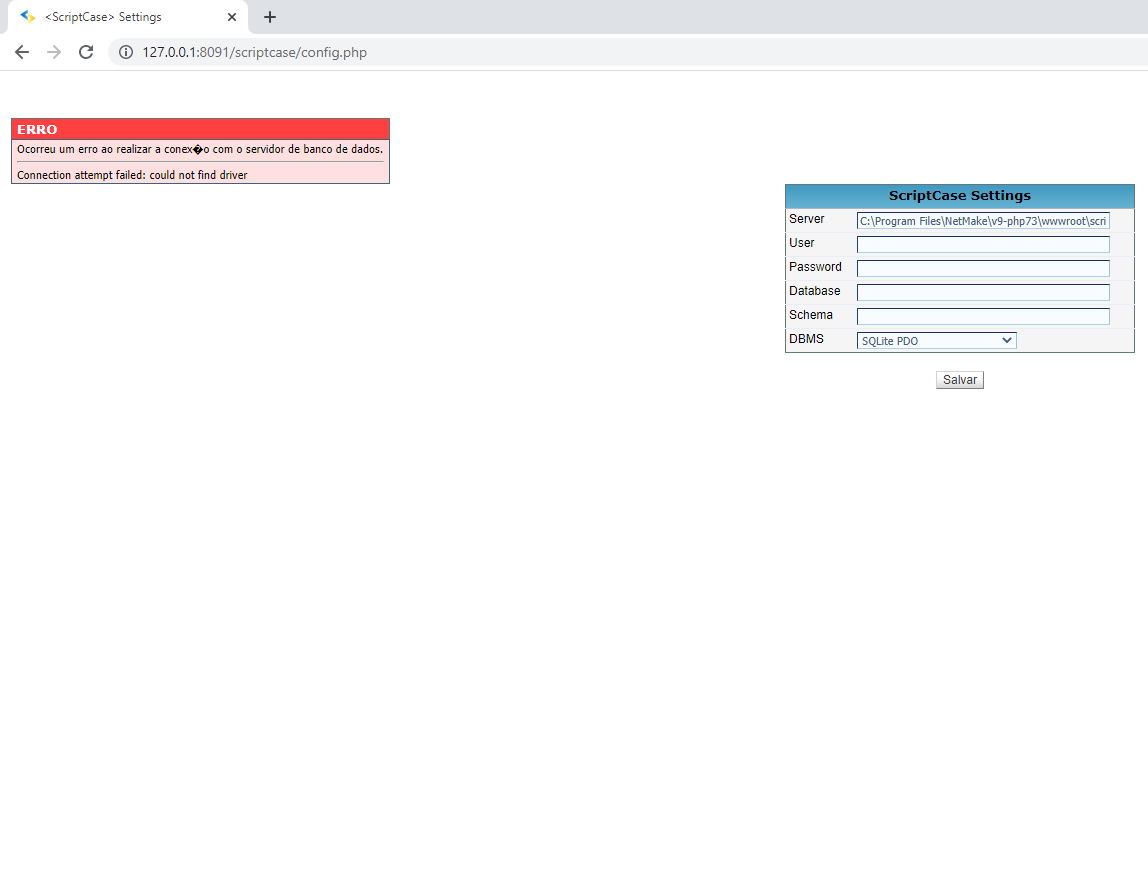Screen dimensions: 1148x895
Task: Click the Password label
Action: pyautogui.click(x=815, y=267)
